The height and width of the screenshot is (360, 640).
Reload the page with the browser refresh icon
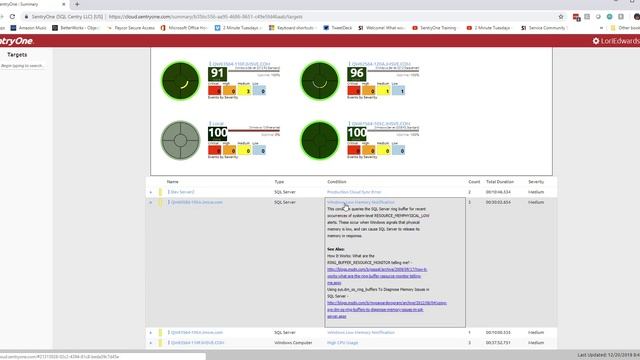(12, 17)
